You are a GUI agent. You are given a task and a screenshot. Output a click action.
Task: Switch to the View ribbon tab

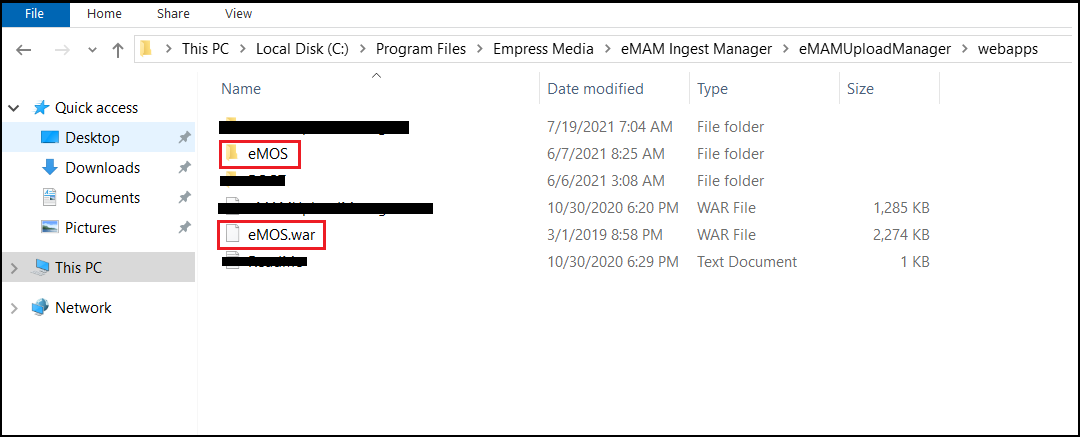[238, 13]
